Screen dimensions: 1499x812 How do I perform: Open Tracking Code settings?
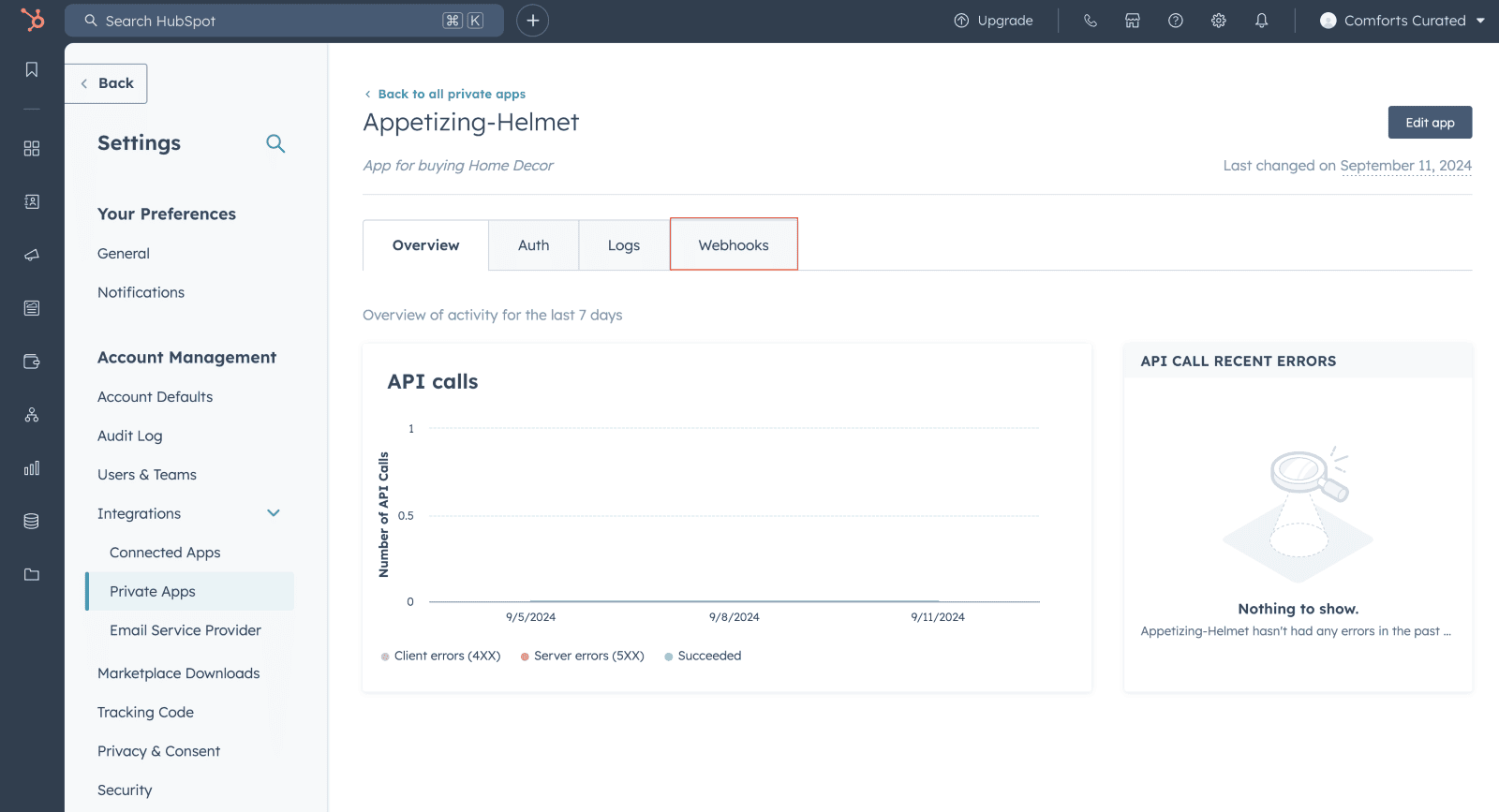click(146, 713)
